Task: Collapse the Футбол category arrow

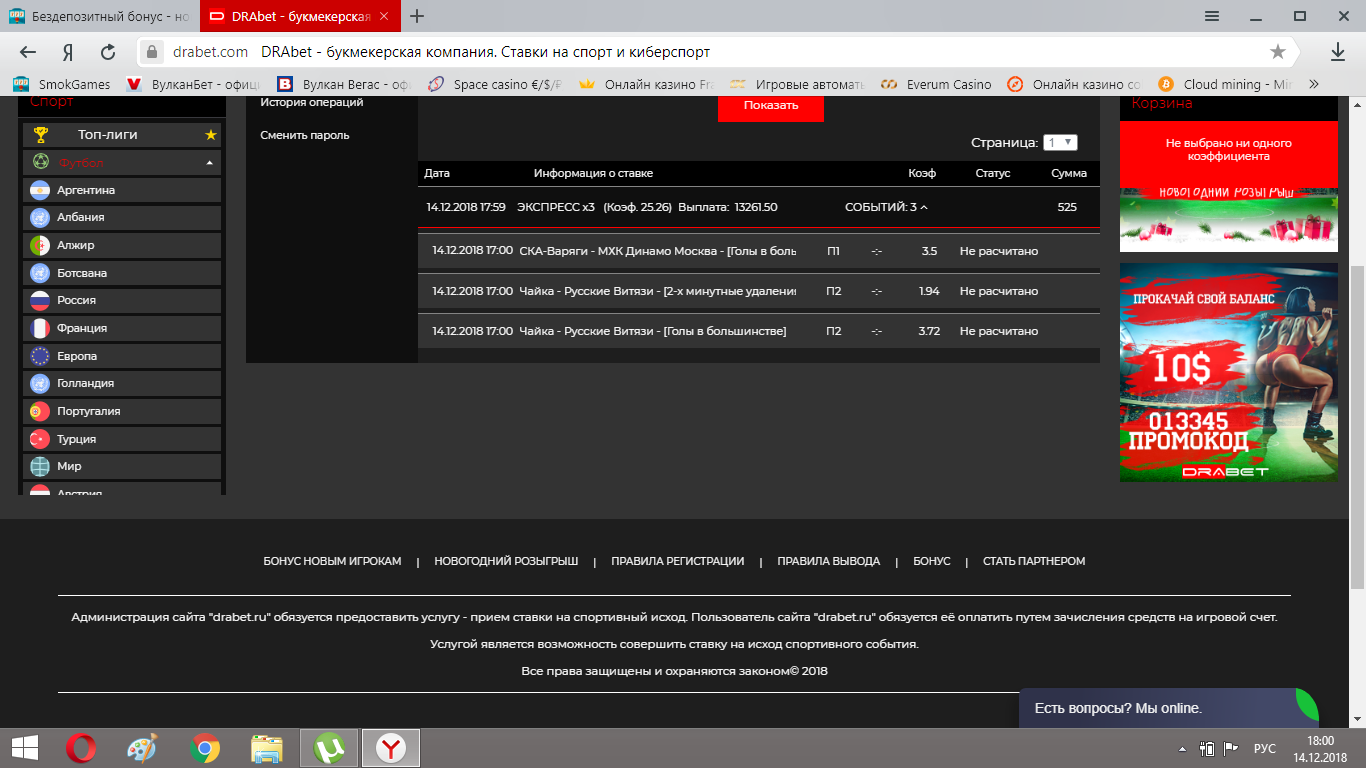Action: coord(209,162)
